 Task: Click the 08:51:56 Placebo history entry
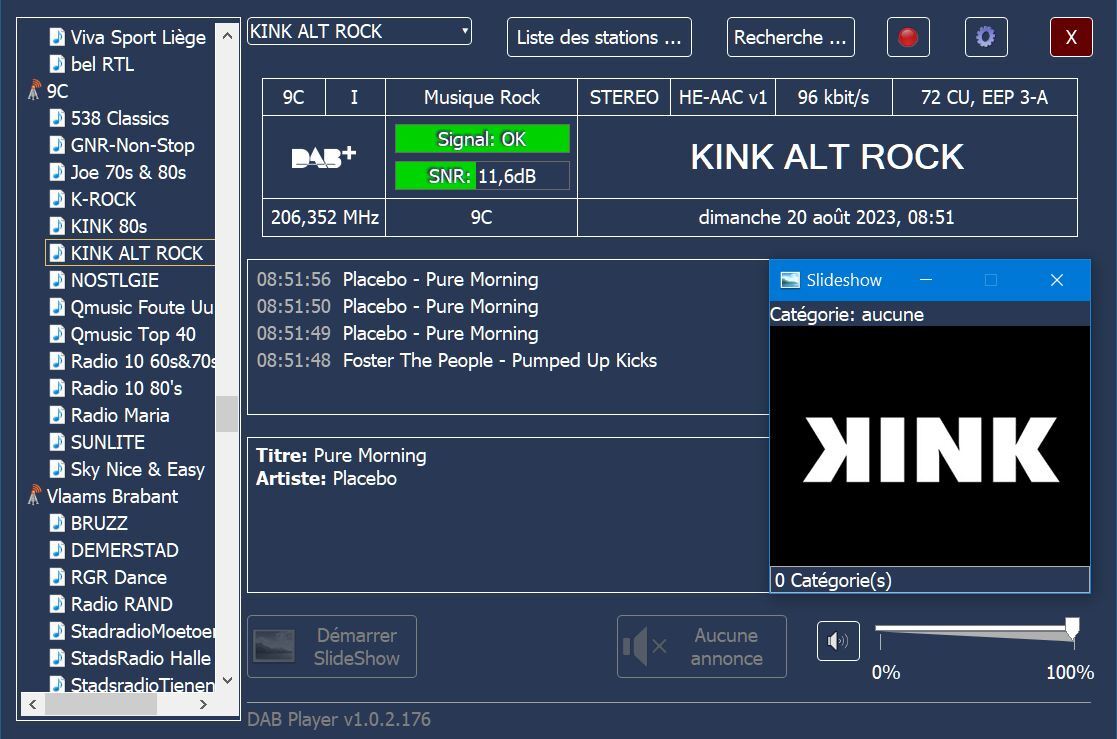pos(398,279)
